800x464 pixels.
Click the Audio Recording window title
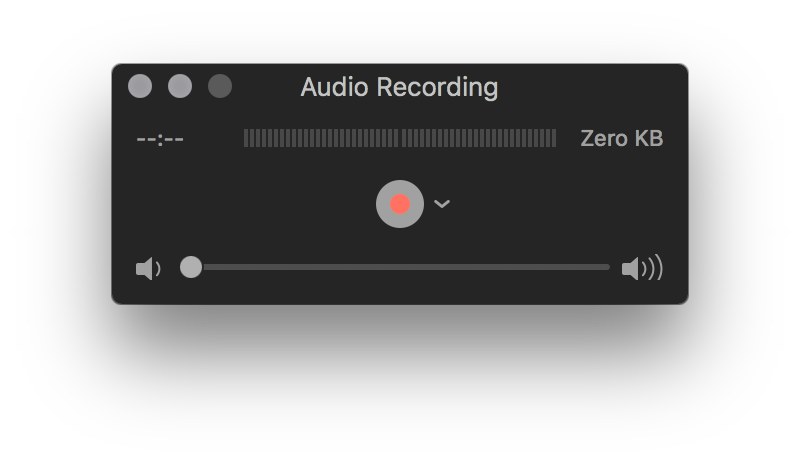pyautogui.click(x=399, y=87)
